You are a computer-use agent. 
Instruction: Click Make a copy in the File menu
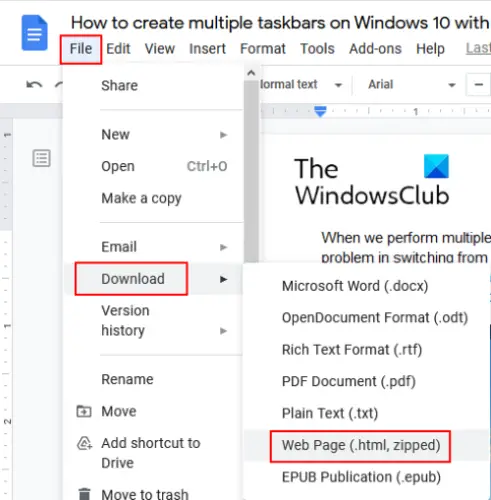[x=141, y=199]
